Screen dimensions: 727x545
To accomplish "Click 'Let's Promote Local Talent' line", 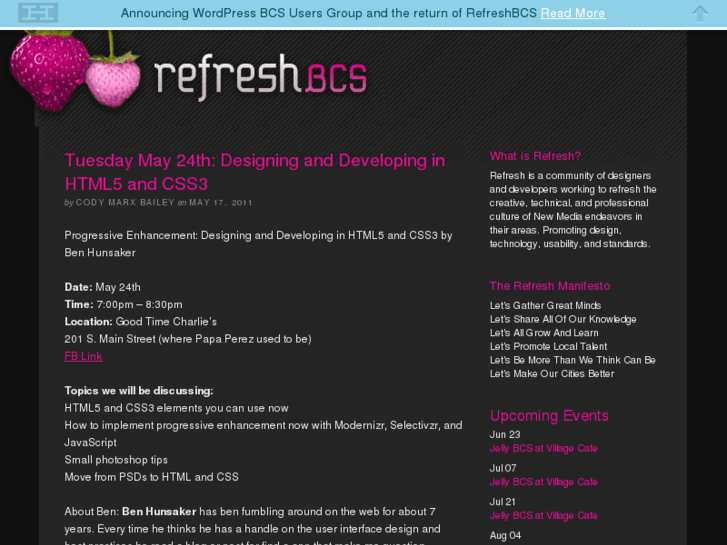I will click(548, 346).
